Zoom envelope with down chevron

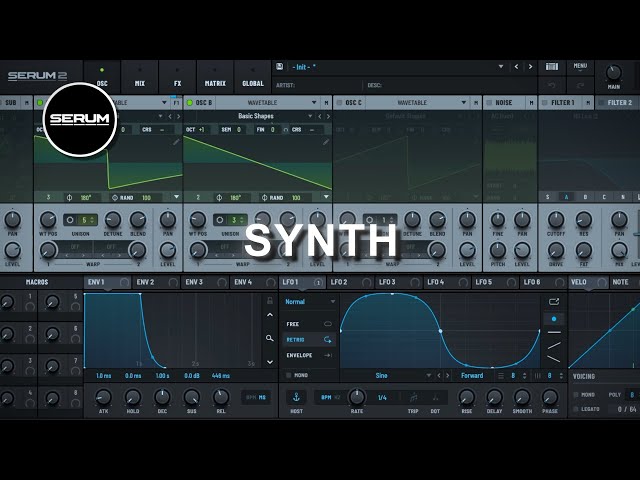tap(270, 362)
